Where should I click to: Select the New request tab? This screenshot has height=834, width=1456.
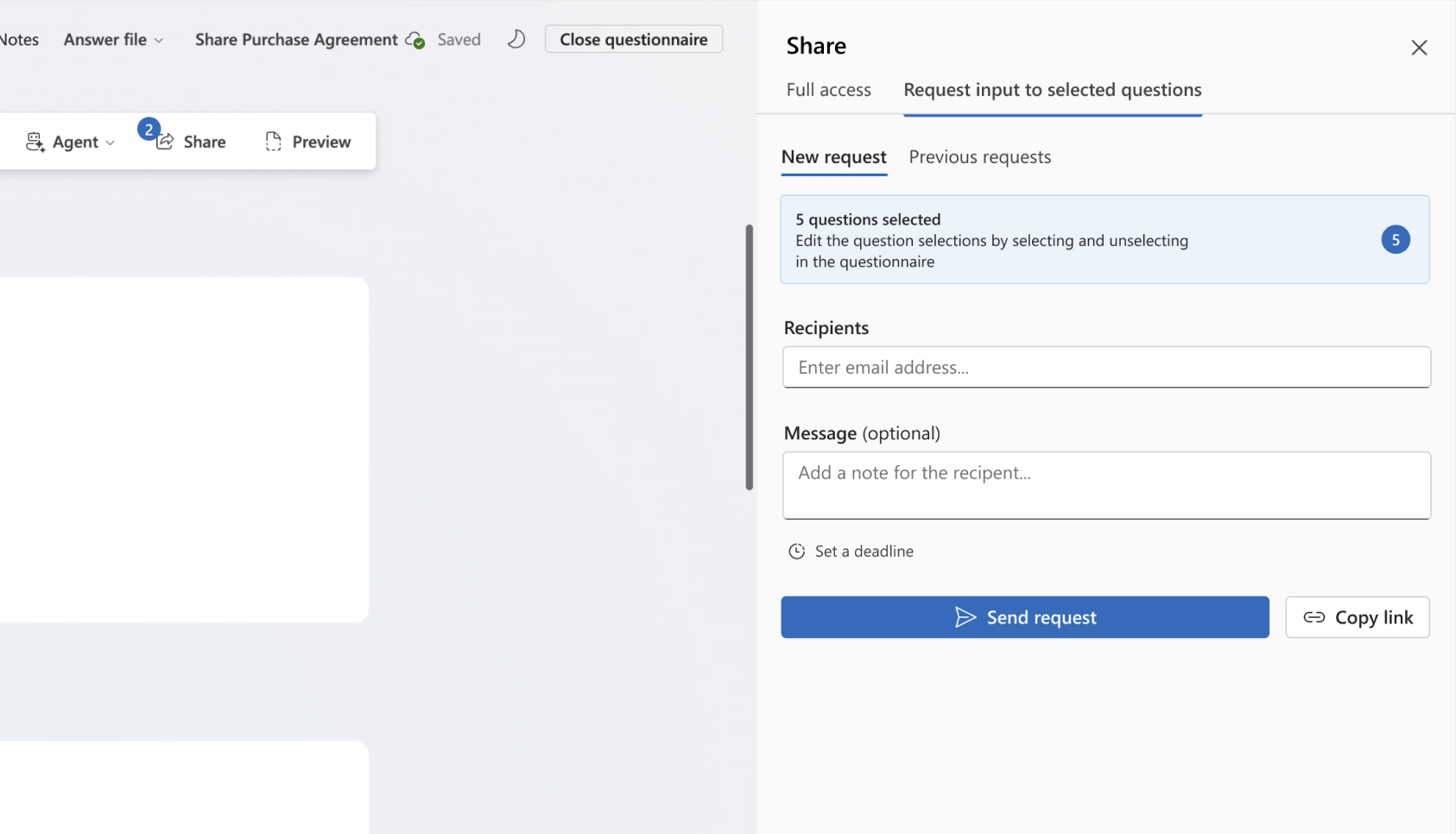click(x=833, y=157)
